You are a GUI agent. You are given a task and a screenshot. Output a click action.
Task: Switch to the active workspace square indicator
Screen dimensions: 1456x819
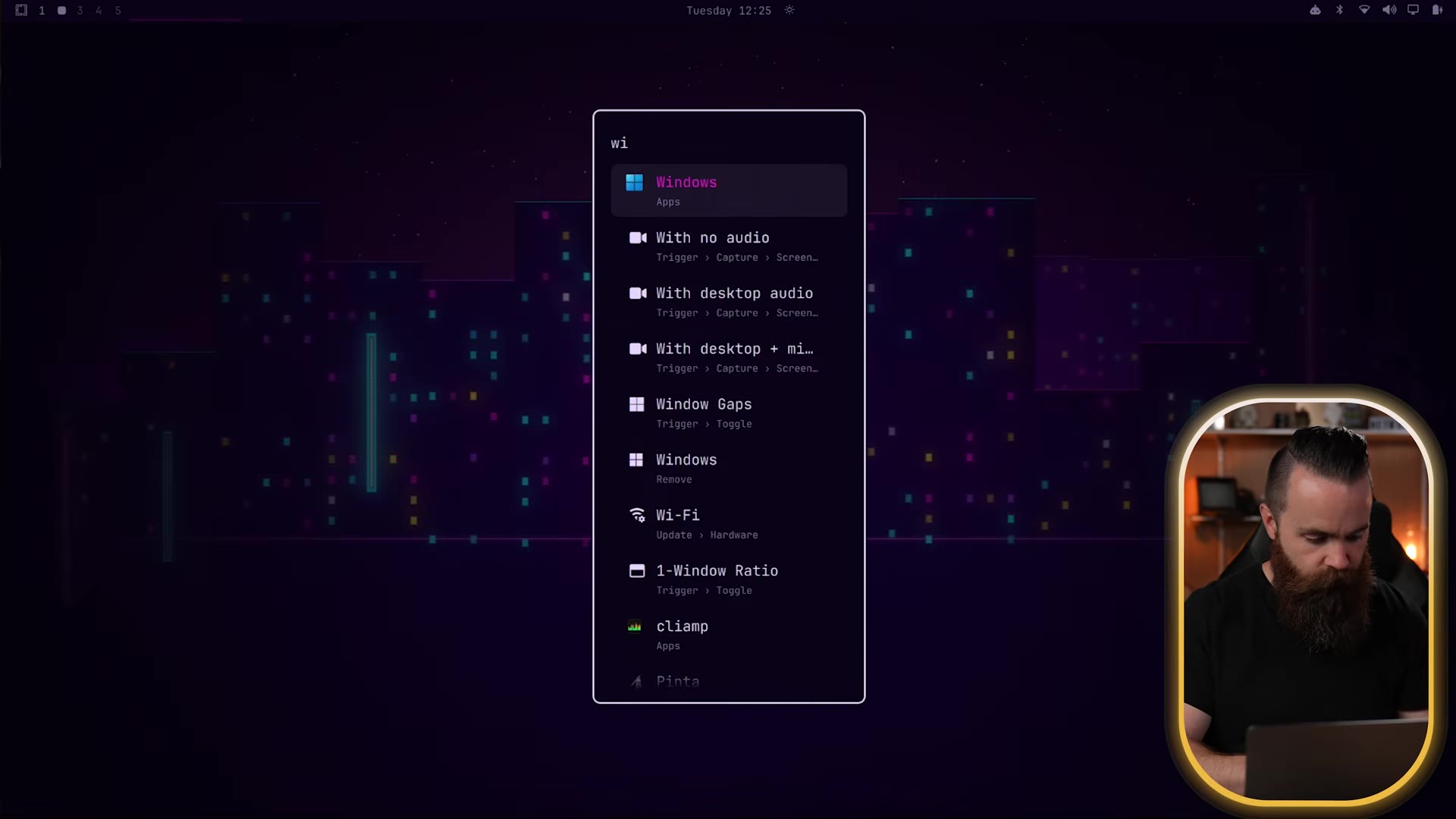pyautogui.click(x=61, y=11)
